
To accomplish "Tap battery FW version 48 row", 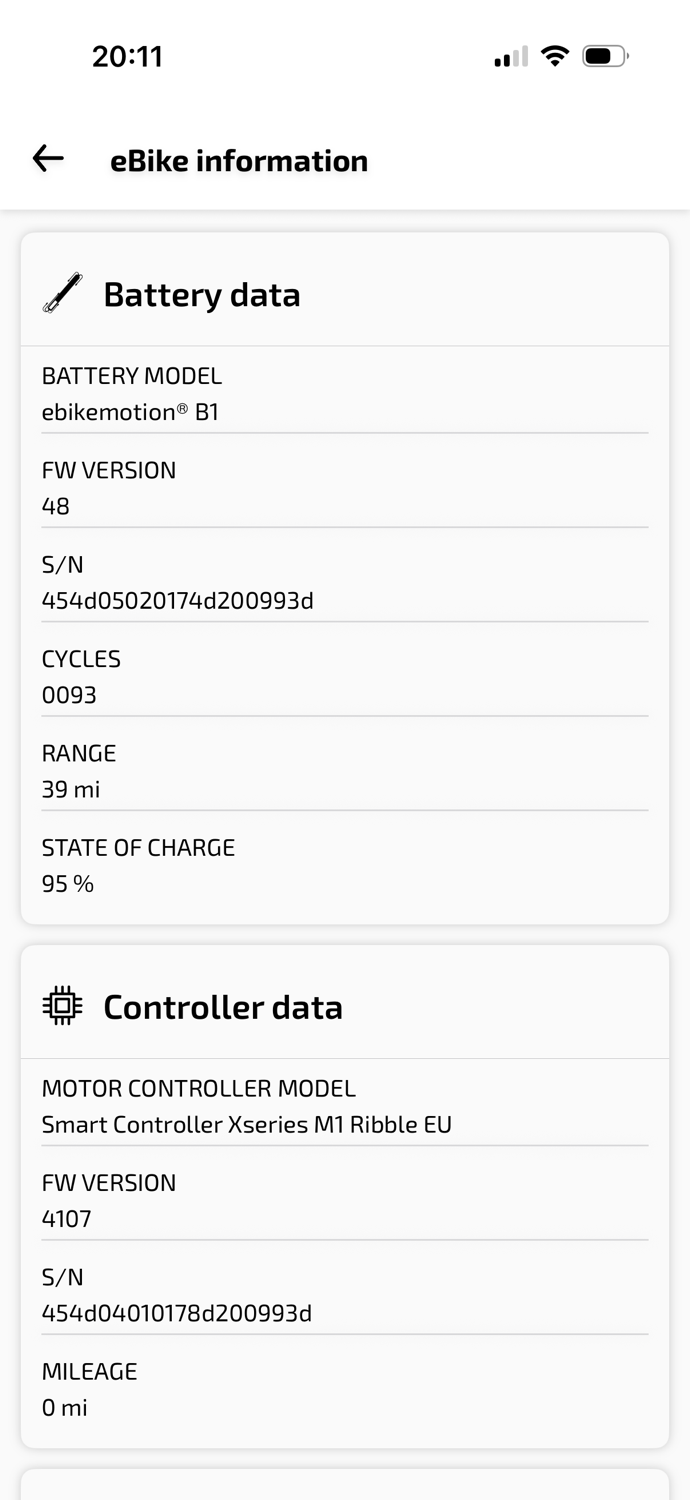I will tap(345, 487).
